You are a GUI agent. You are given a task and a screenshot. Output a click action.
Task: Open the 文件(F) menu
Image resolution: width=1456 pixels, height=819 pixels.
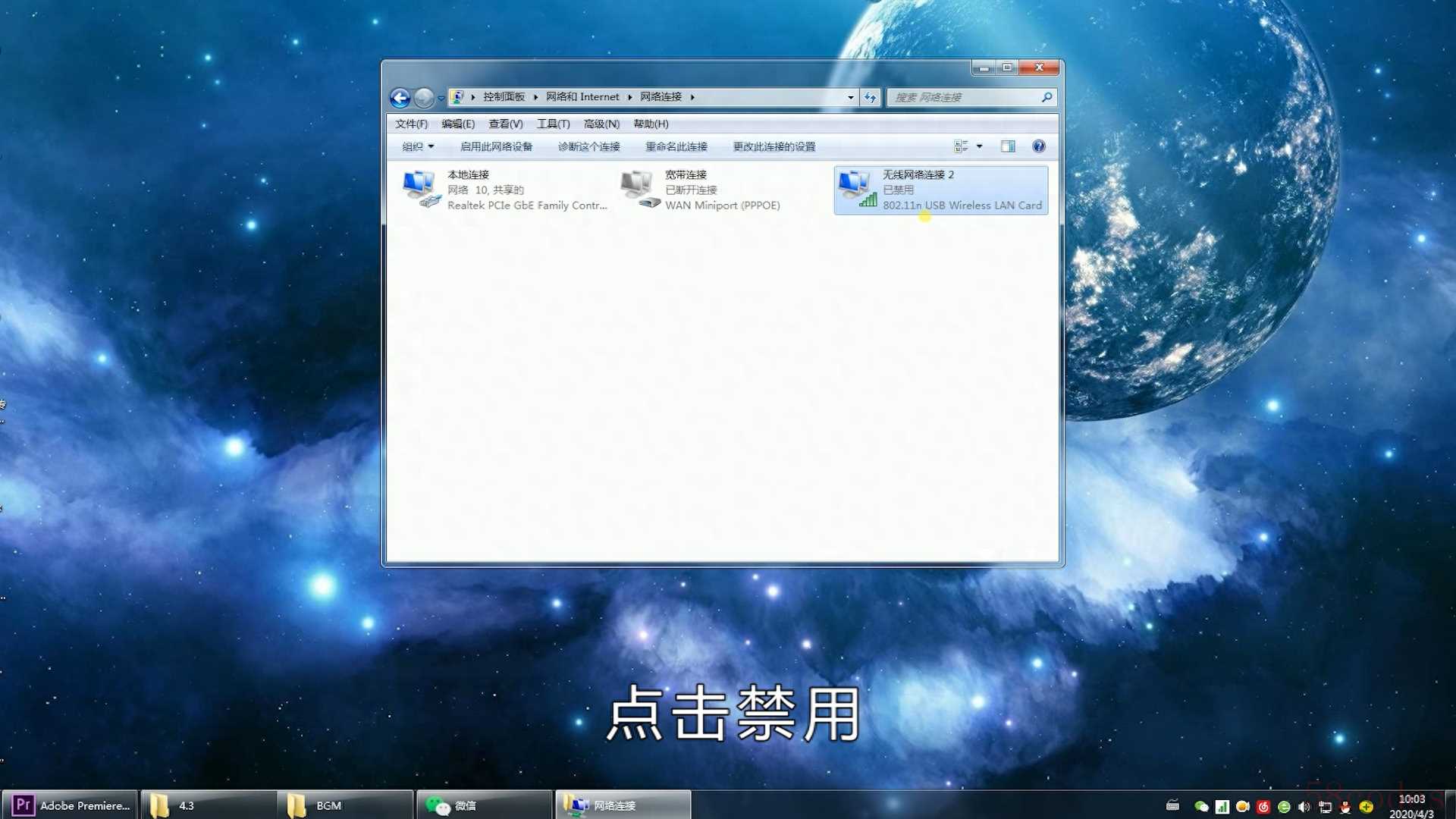[411, 124]
